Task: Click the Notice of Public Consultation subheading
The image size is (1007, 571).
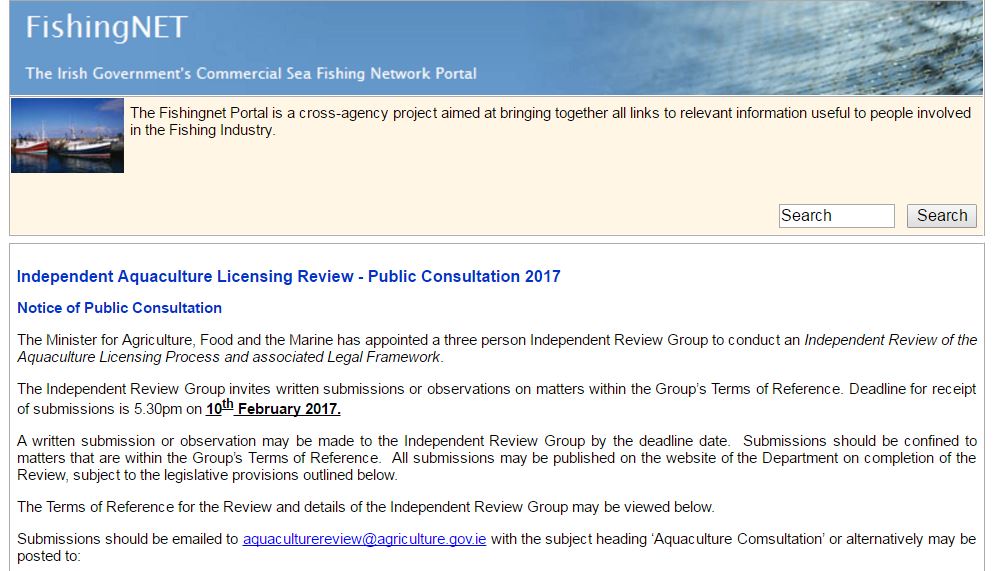Action: point(119,308)
